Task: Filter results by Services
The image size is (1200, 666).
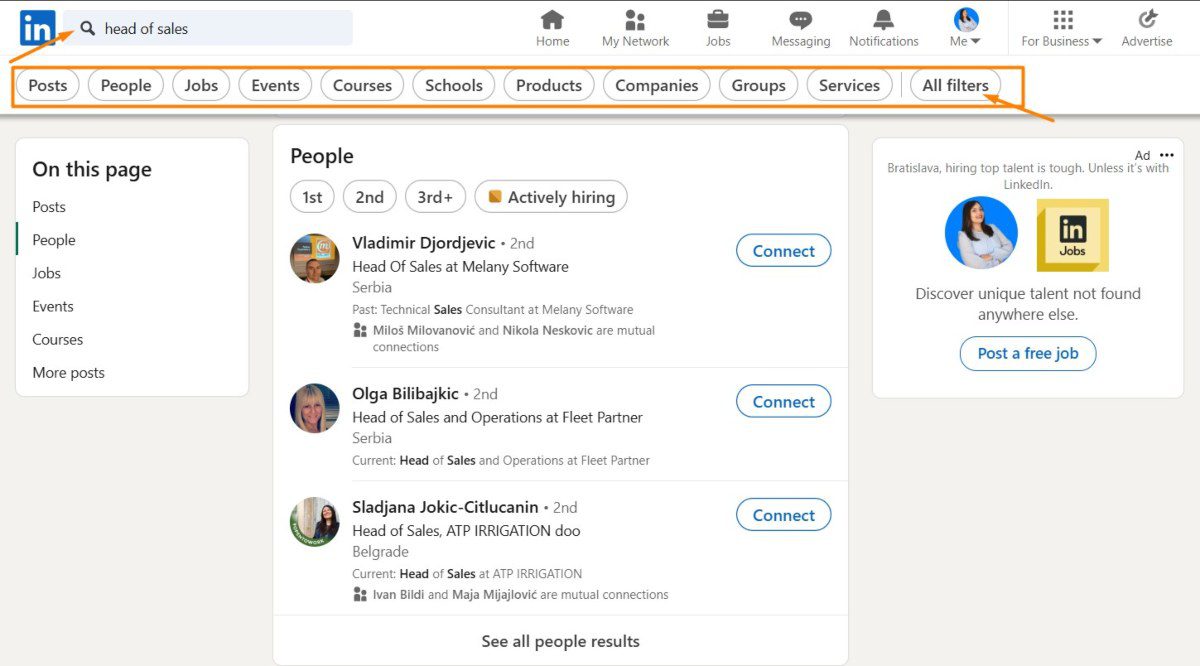Action: point(849,85)
